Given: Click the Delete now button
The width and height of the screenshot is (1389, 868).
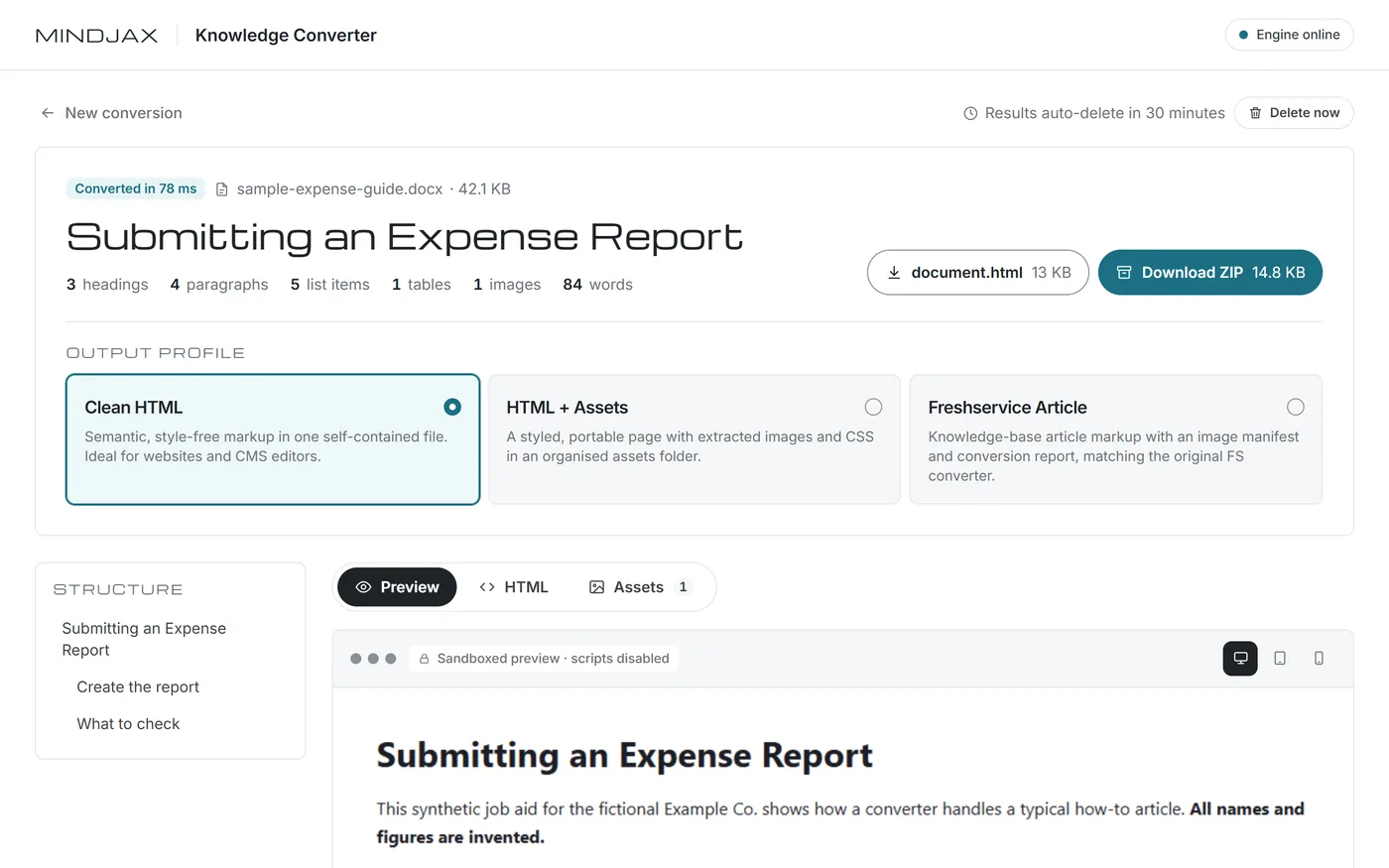Looking at the screenshot, I should [1294, 113].
